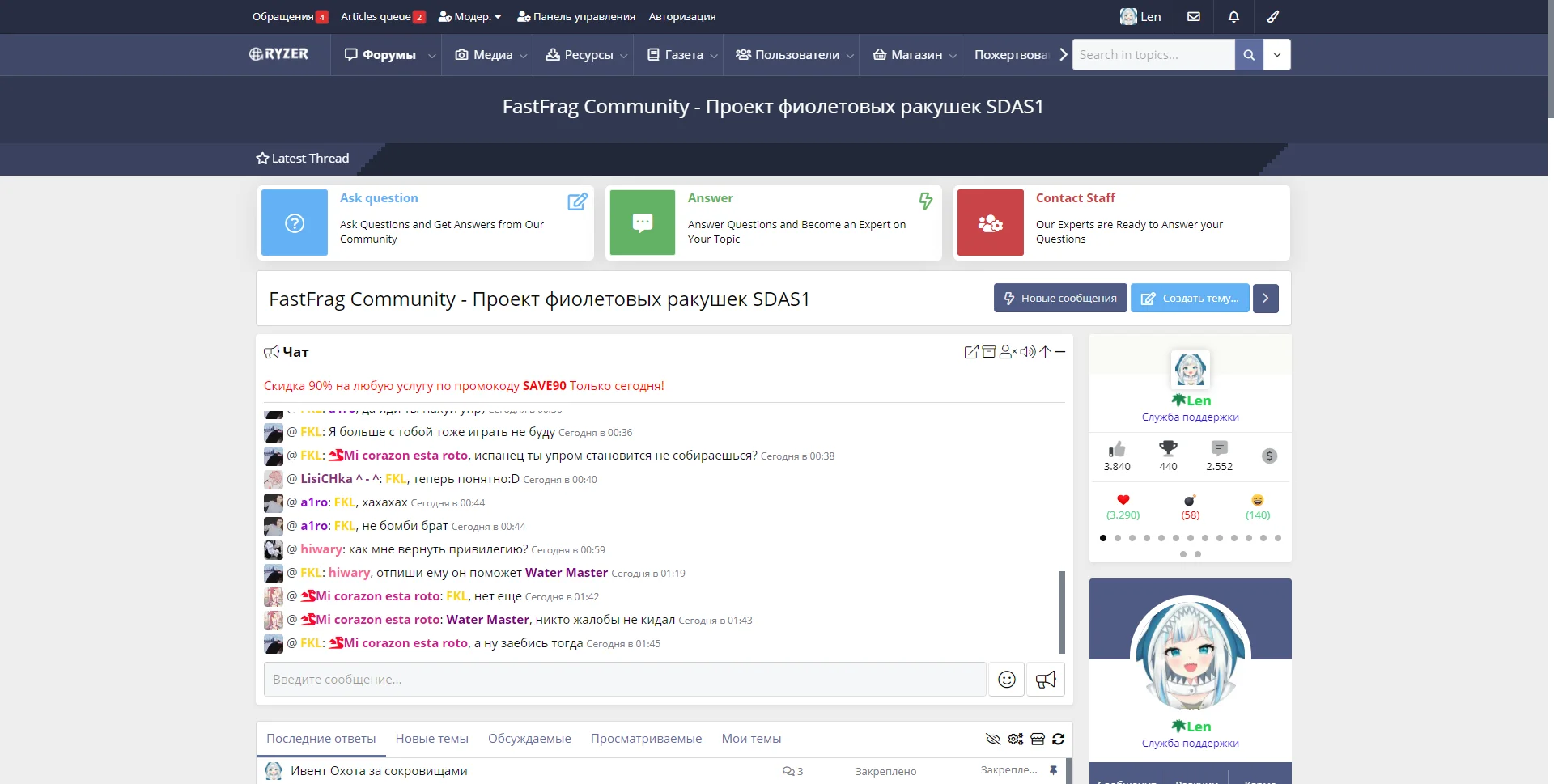Click the megaphone announce button by the chat input
Viewport: 1554px width, 784px height.
point(1046,680)
